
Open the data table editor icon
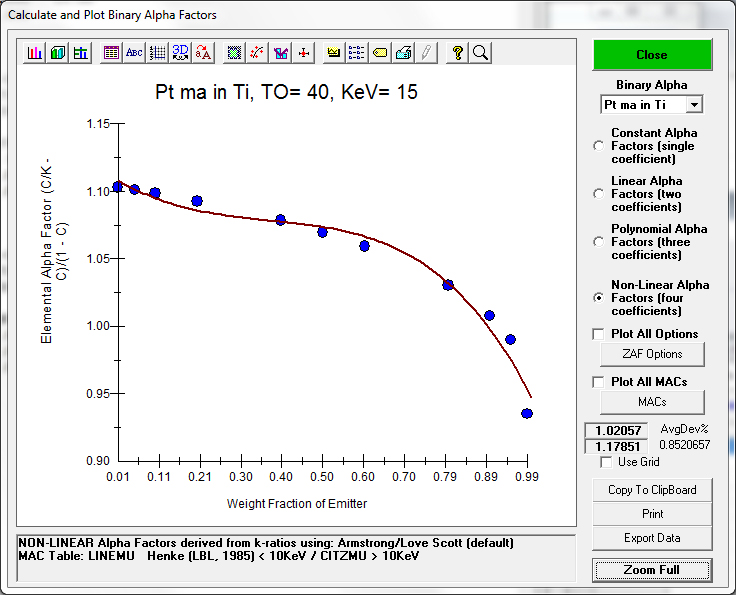(x=111, y=53)
